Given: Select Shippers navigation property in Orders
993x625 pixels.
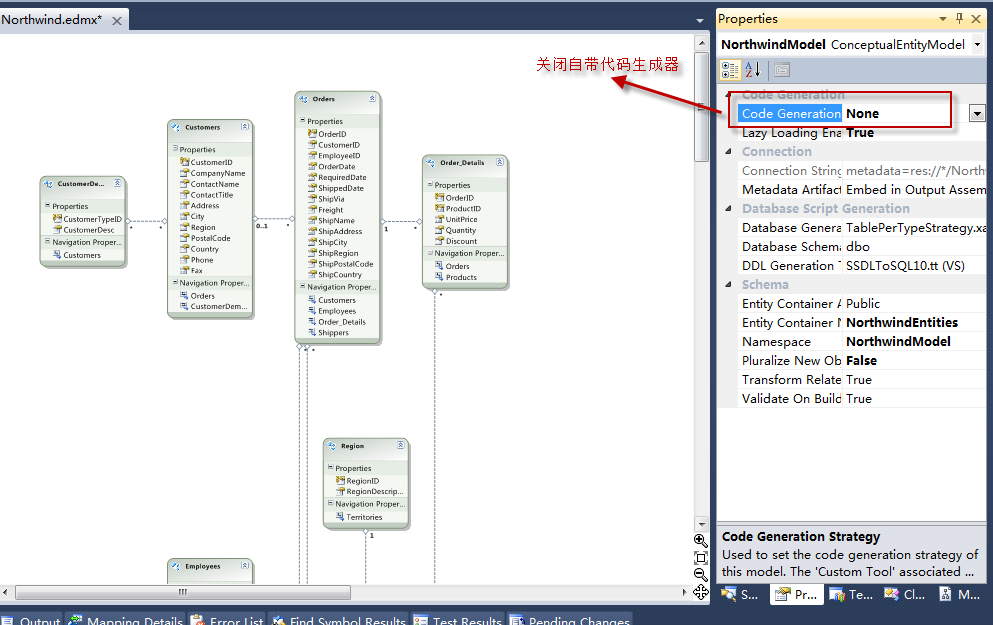Looking at the screenshot, I should pos(333,332).
